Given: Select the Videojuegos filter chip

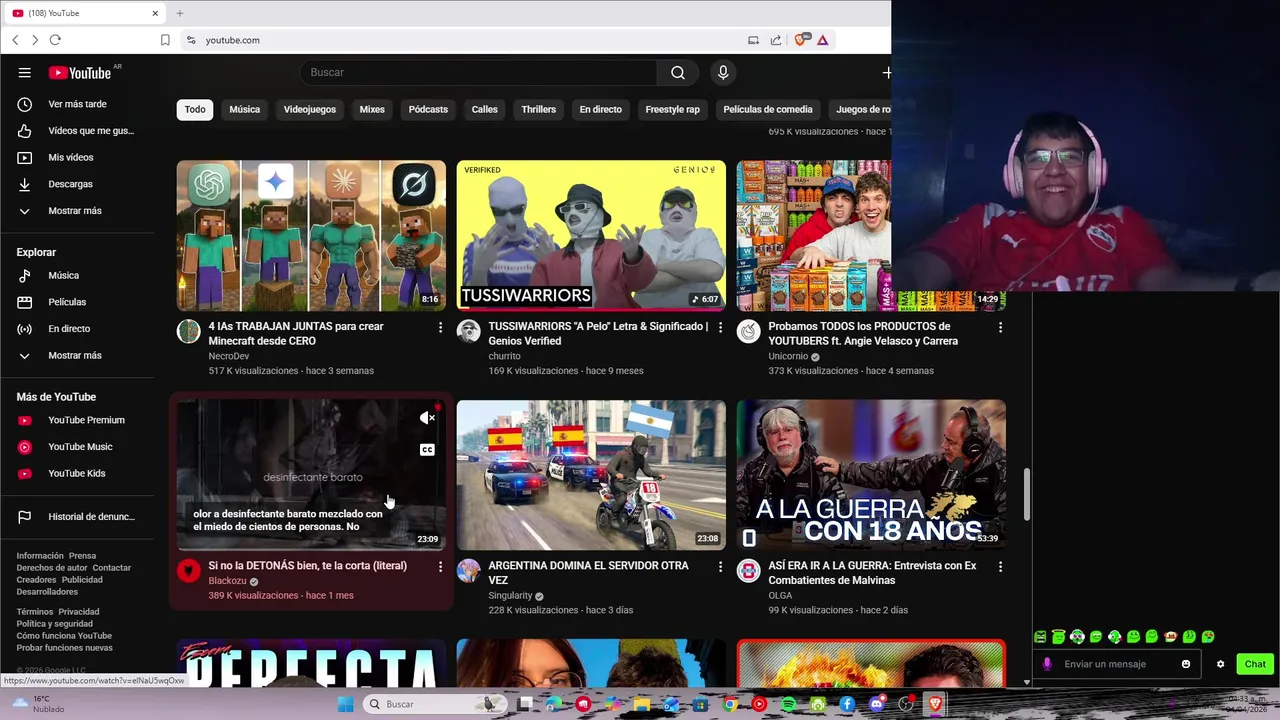Looking at the screenshot, I should (x=309, y=109).
